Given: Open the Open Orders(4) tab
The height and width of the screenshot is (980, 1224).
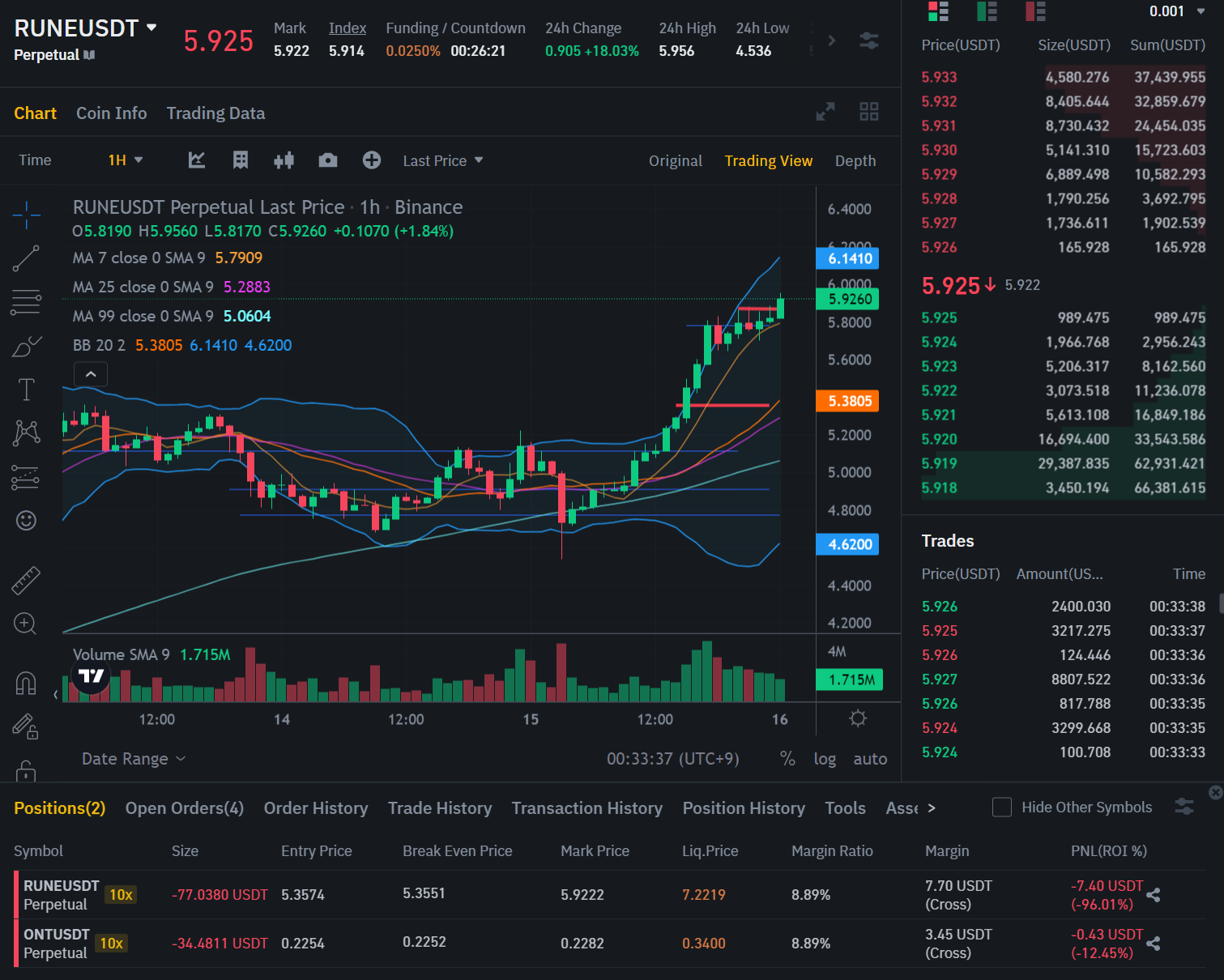Looking at the screenshot, I should pyautogui.click(x=185, y=808).
